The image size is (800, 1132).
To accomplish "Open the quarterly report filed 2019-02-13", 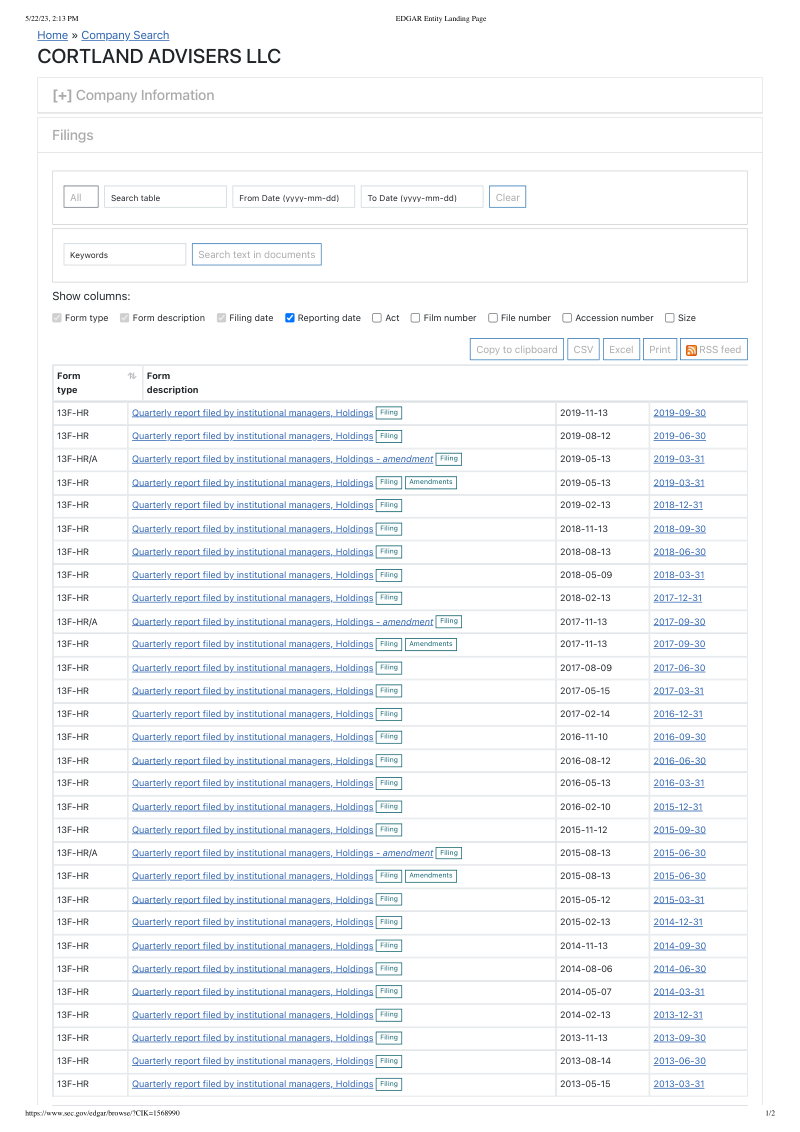I will [x=253, y=505].
